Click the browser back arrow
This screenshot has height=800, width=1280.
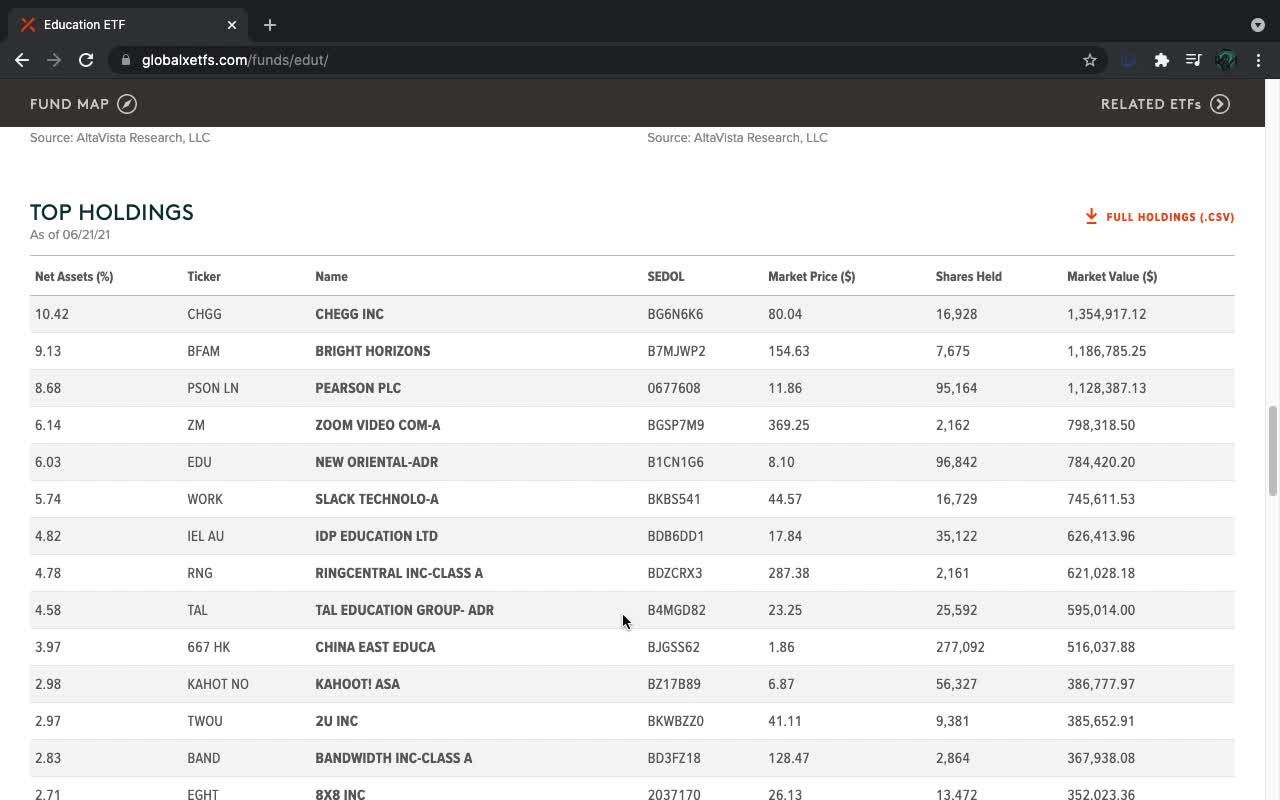(22, 60)
